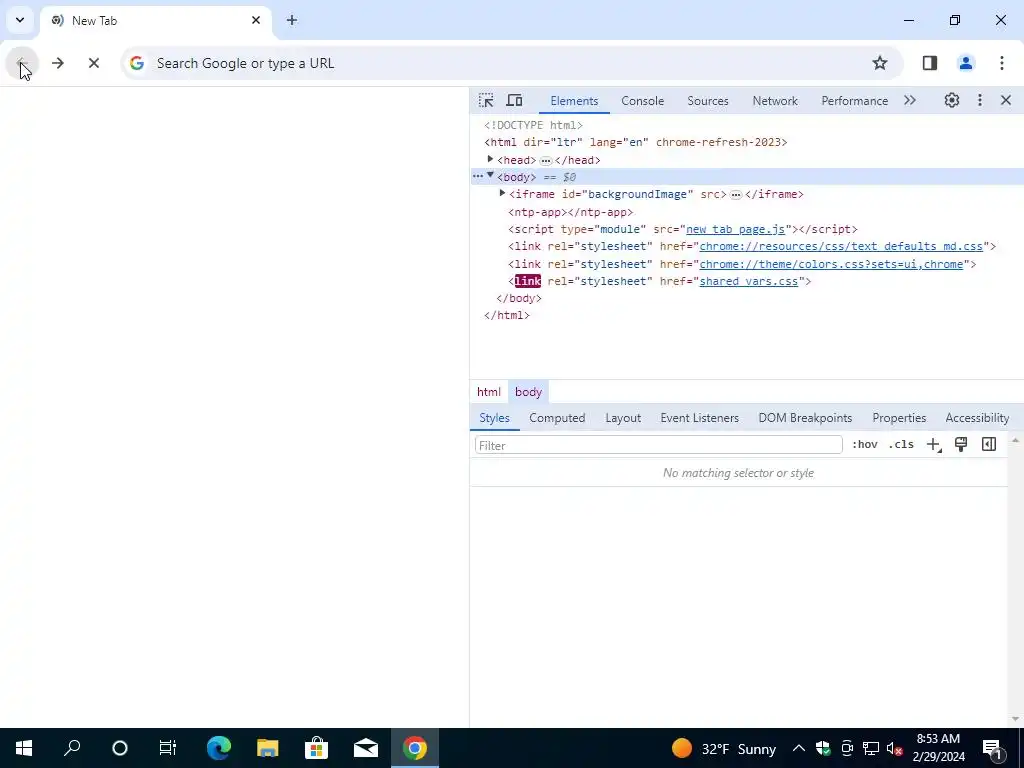Open Chrome side panel icon
This screenshot has width=1024, height=768.
pos(930,63)
